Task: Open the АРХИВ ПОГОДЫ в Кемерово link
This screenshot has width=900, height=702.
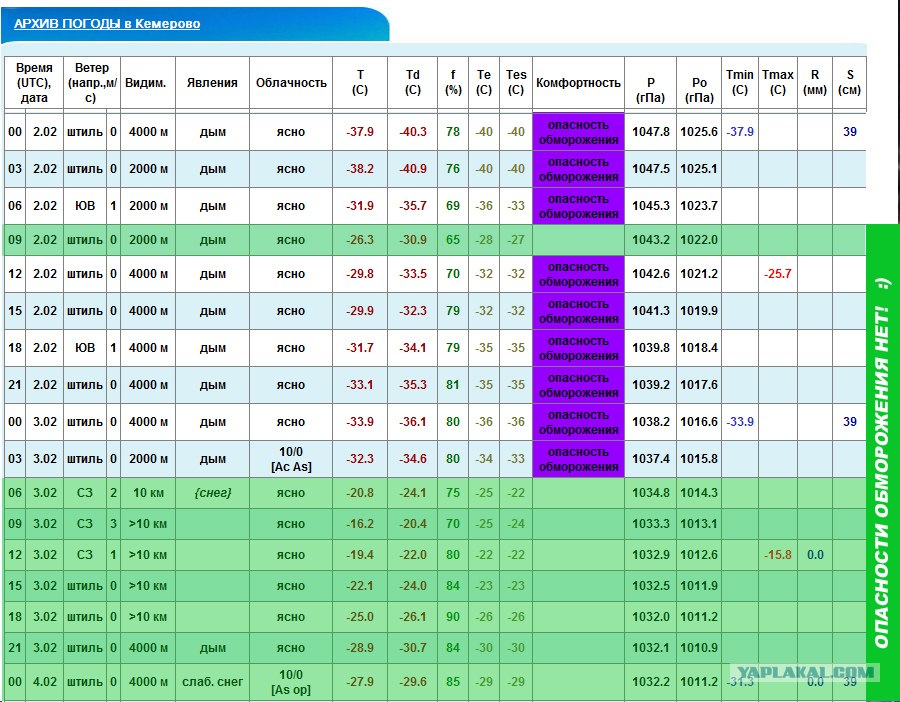Action: point(107,24)
